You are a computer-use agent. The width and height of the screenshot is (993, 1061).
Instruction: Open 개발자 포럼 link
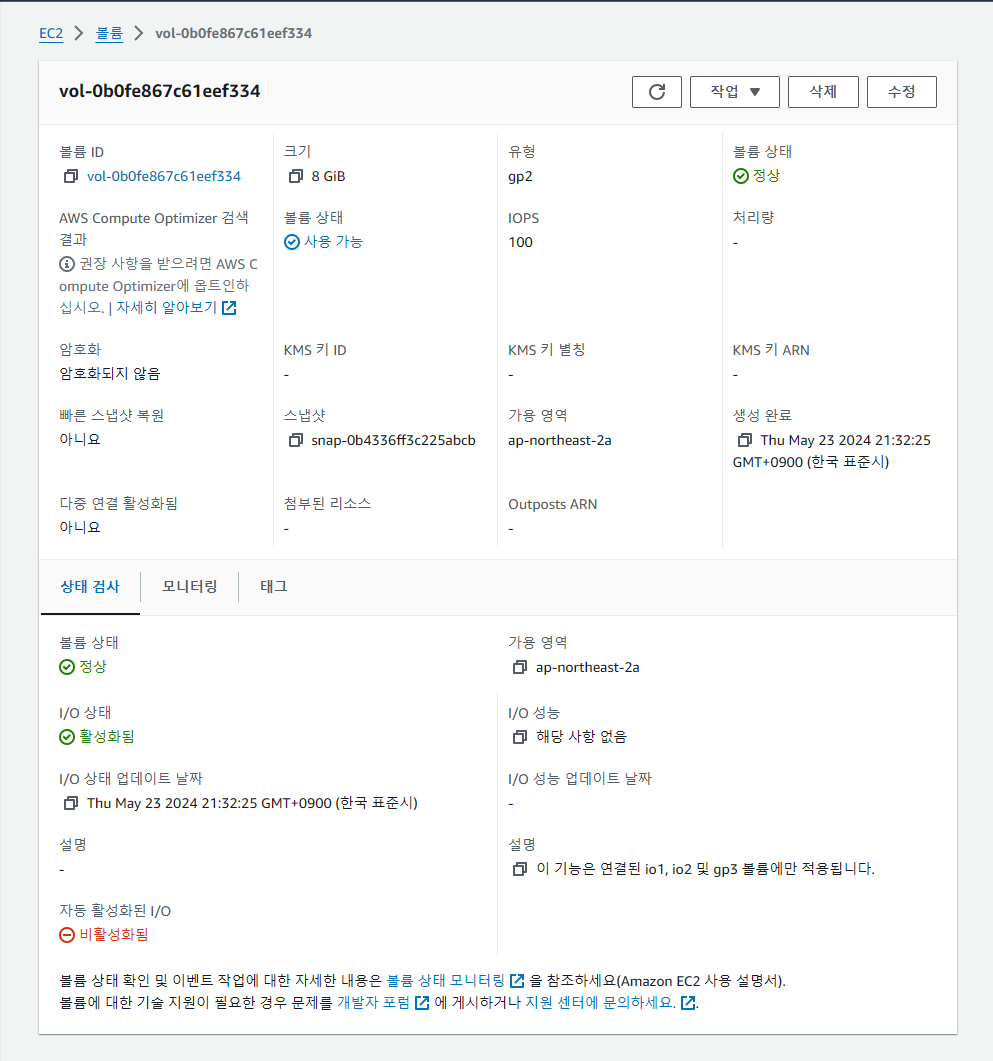coord(373,1002)
